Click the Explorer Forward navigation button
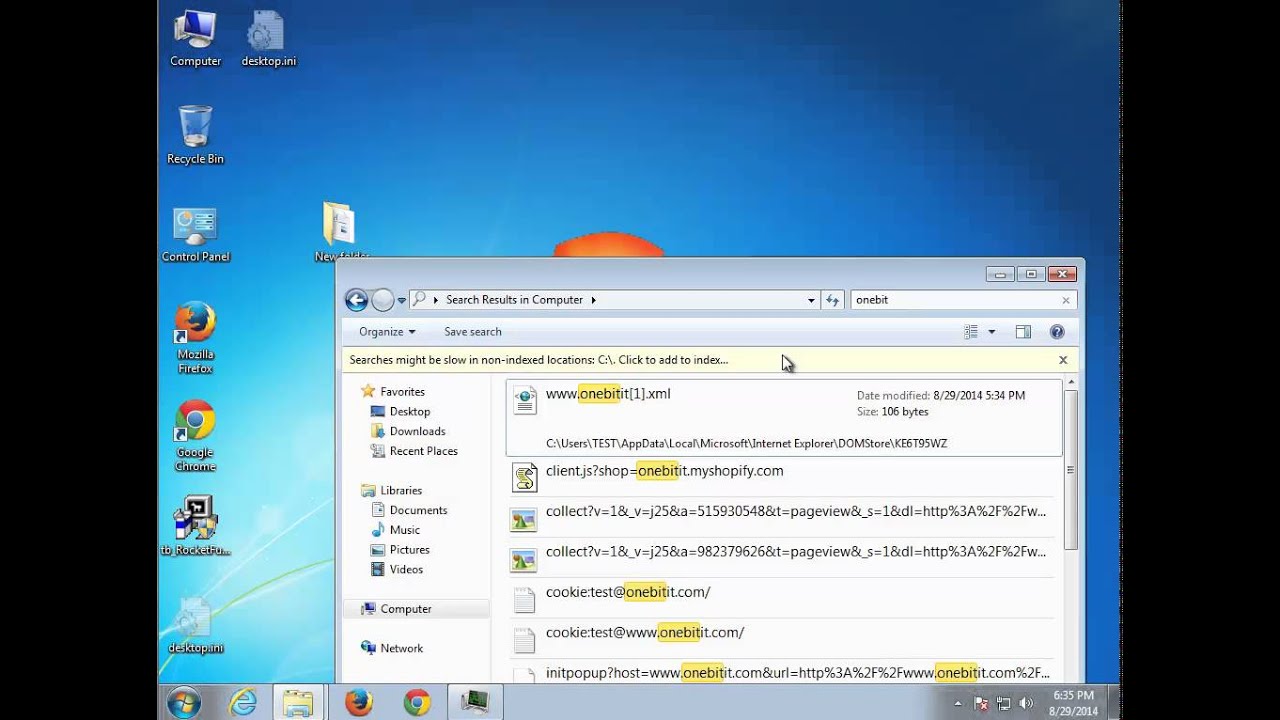 click(x=383, y=300)
